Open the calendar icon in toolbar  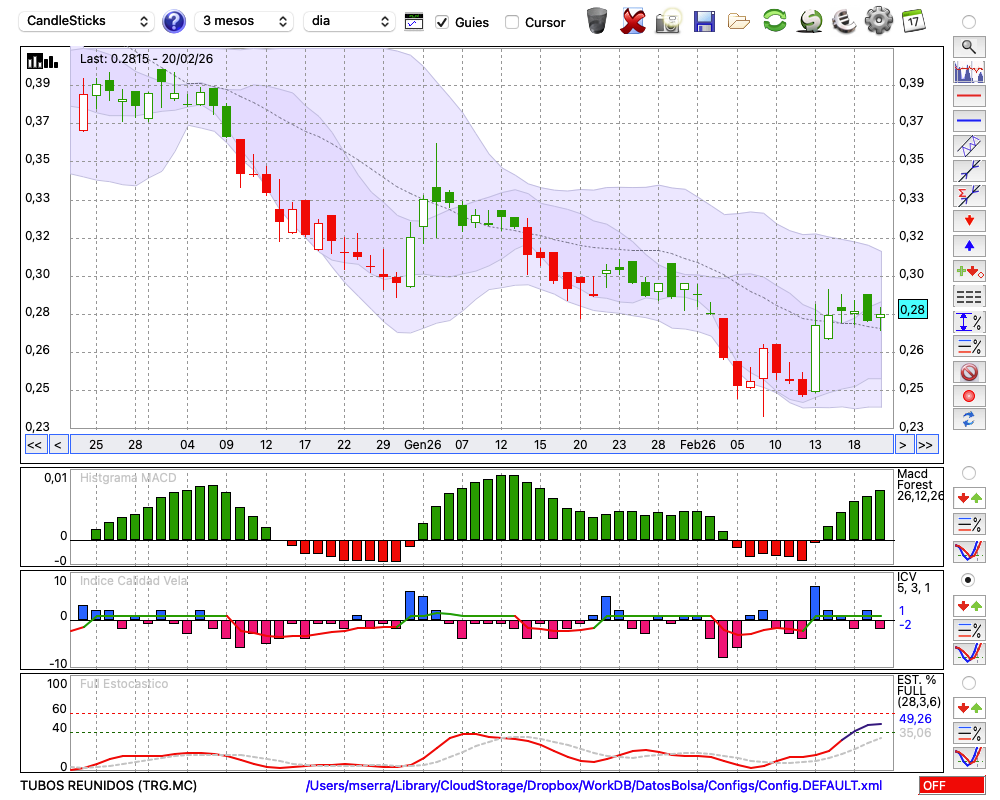tap(912, 21)
